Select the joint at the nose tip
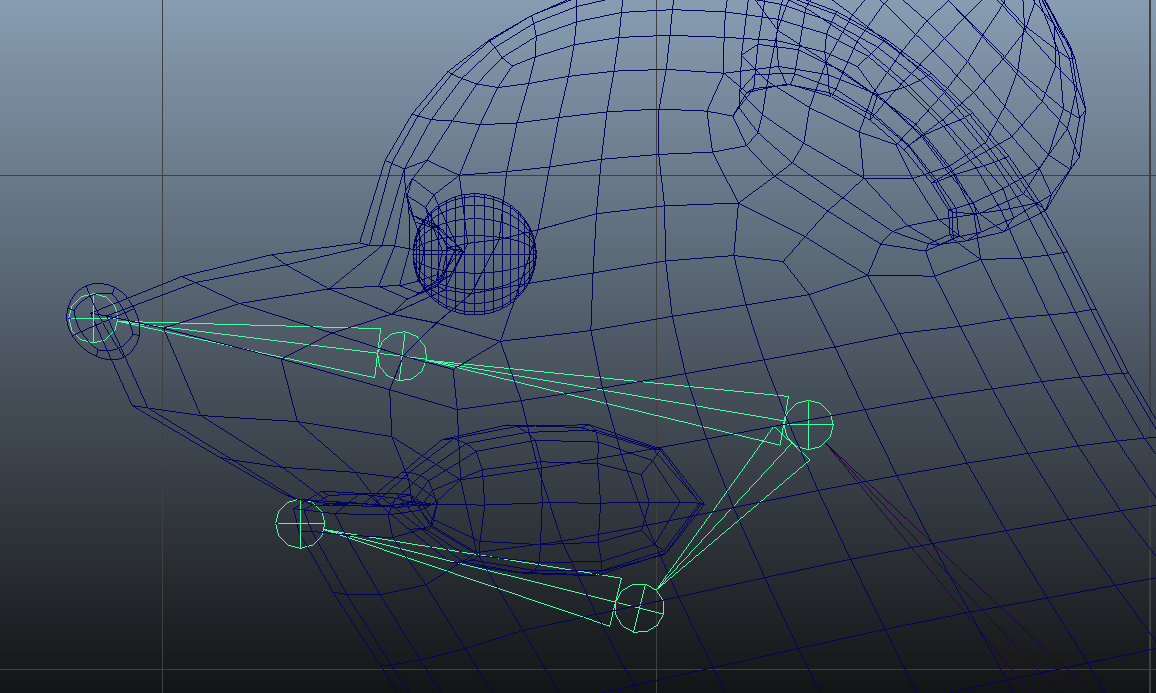 [x=94, y=318]
